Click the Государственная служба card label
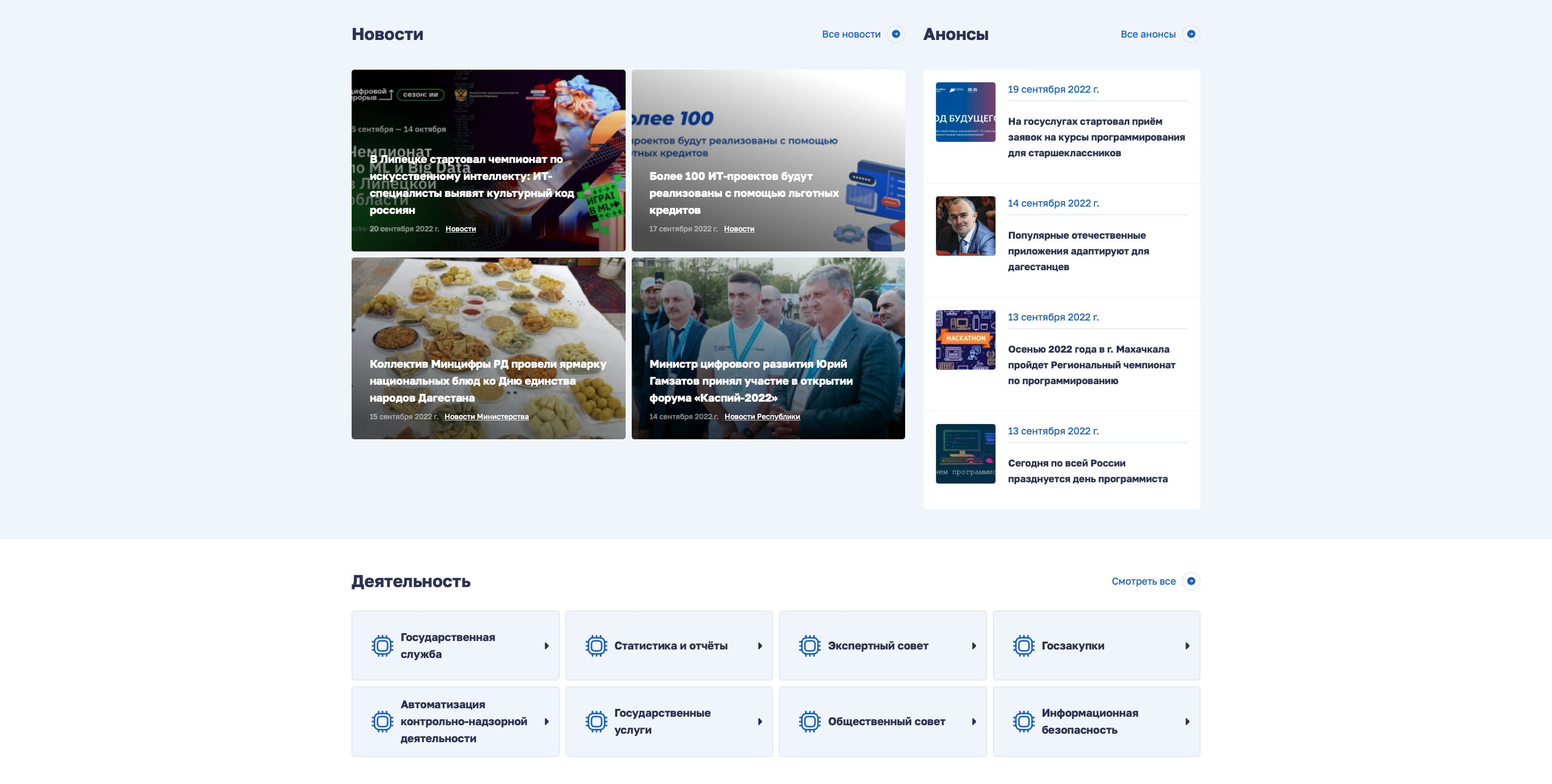Viewport: 1552px width, 784px height. point(447,646)
